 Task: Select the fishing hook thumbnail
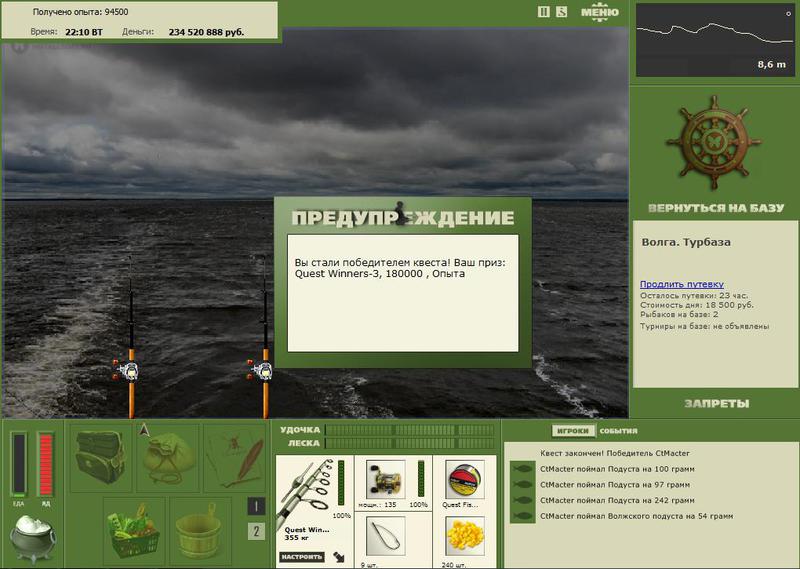point(386,536)
